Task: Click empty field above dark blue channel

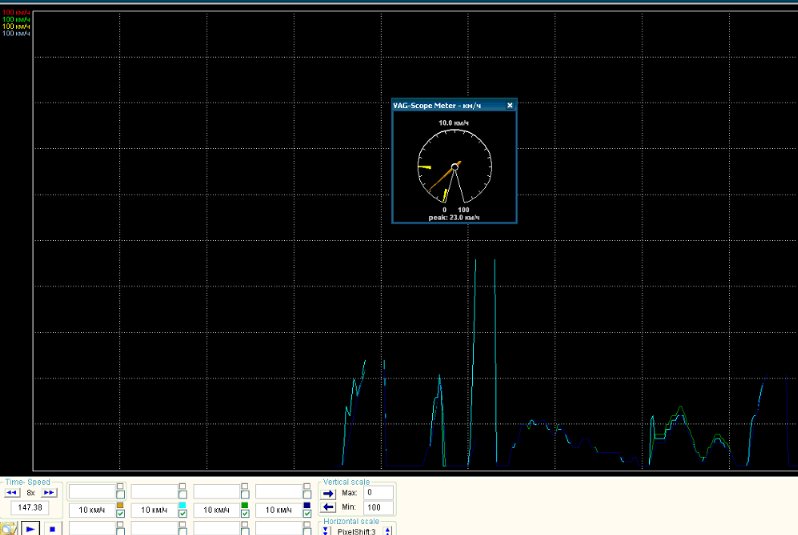Action: [278, 492]
